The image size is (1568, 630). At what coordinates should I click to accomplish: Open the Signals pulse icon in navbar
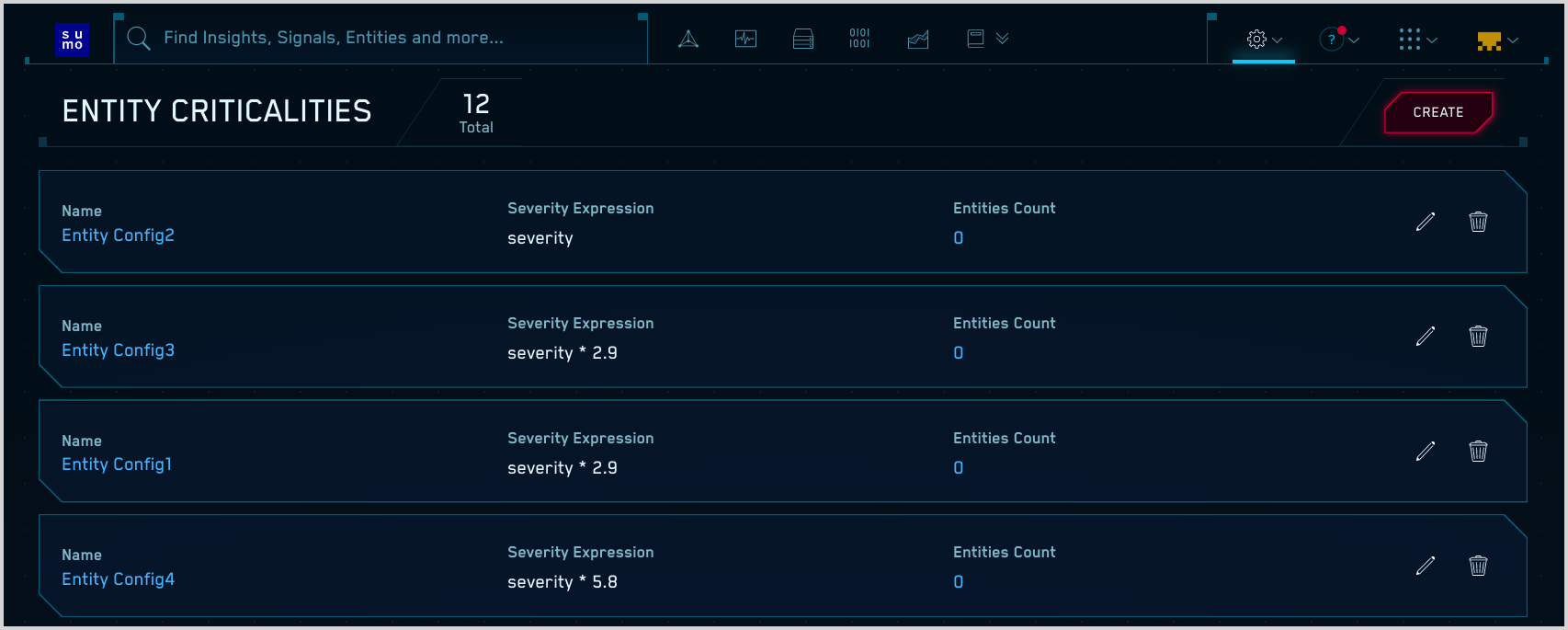point(745,39)
